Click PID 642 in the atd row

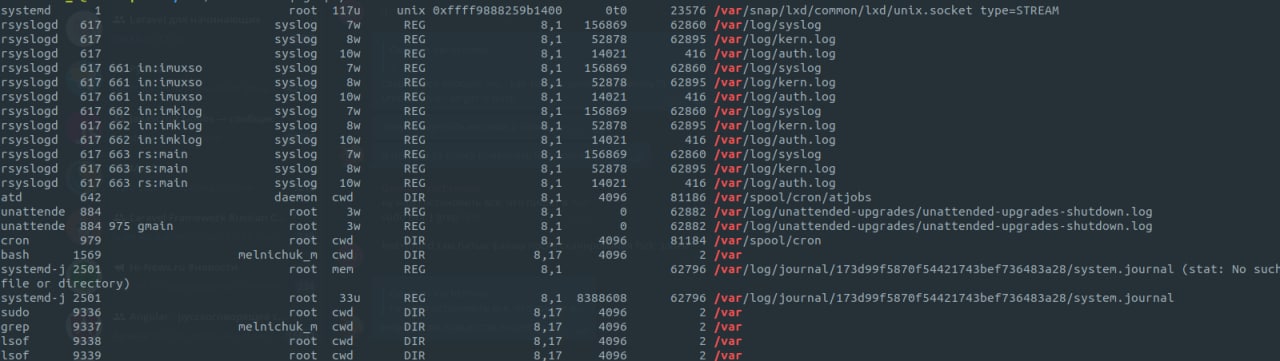pos(90,198)
